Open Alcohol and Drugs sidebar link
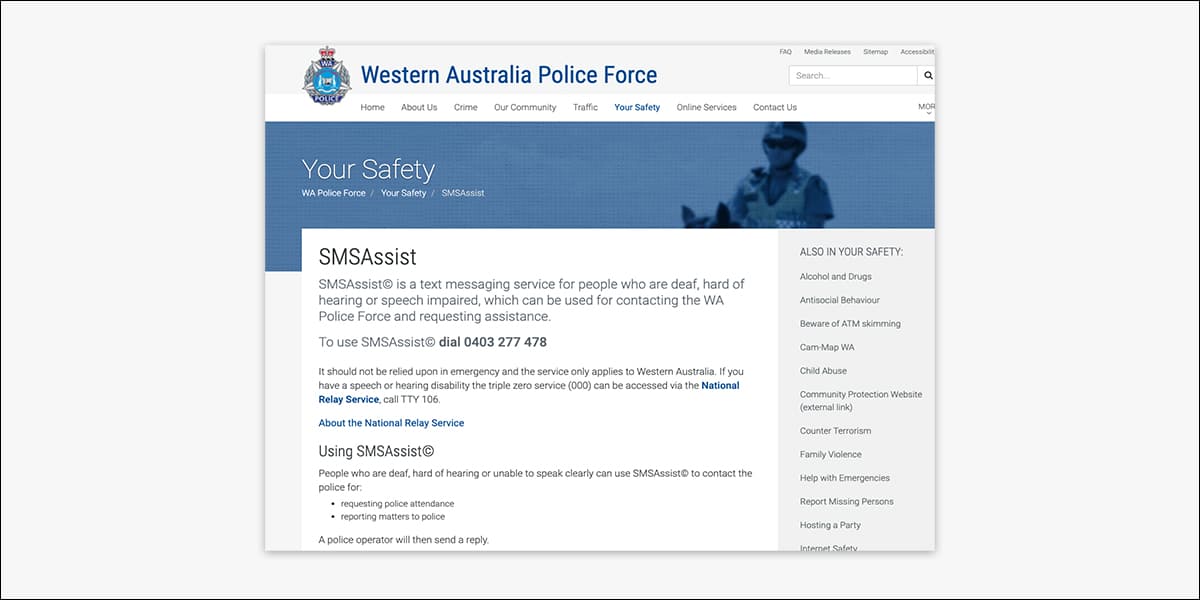 pos(836,277)
